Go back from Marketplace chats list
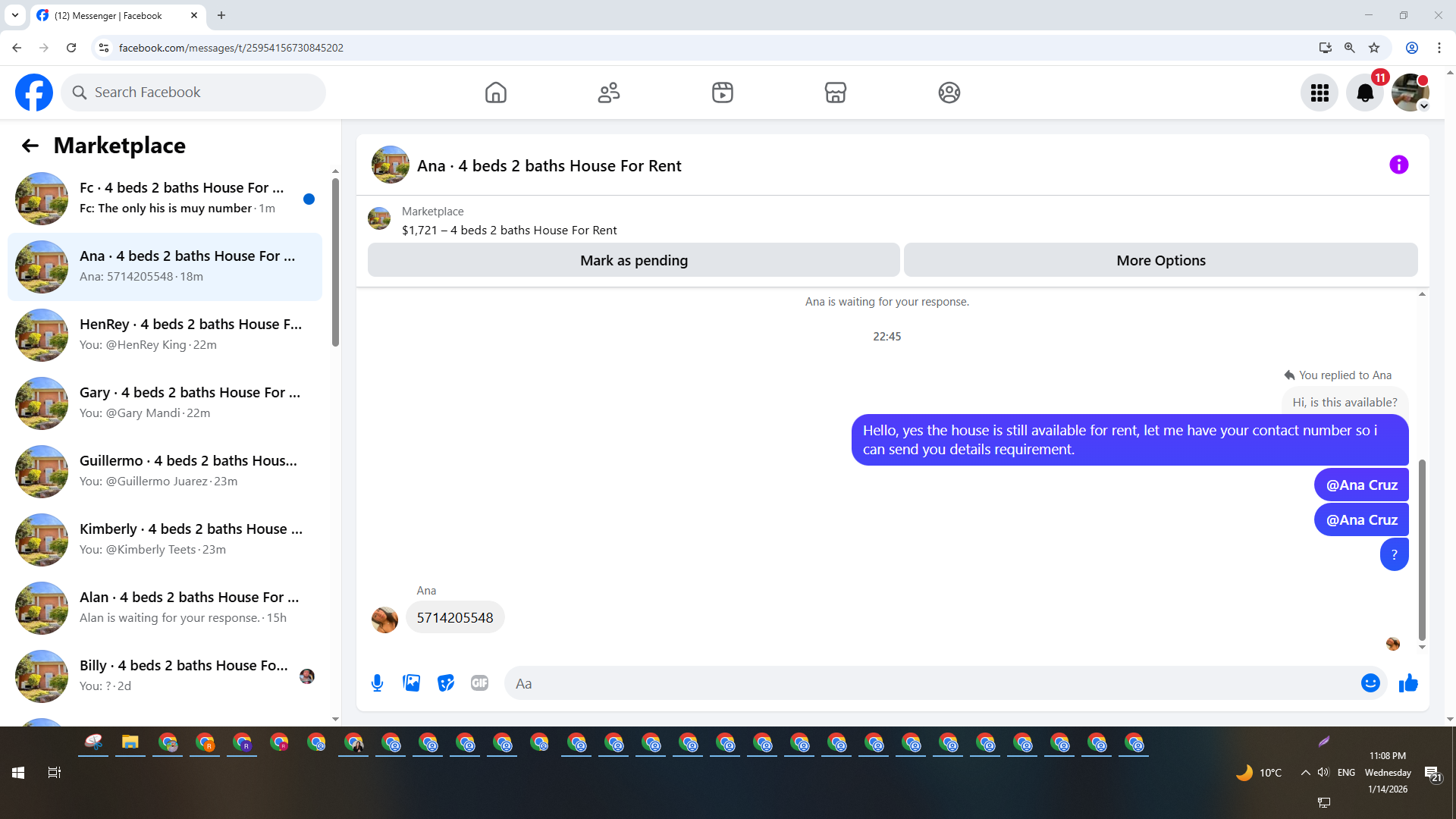The height and width of the screenshot is (819, 1456). [x=30, y=146]
